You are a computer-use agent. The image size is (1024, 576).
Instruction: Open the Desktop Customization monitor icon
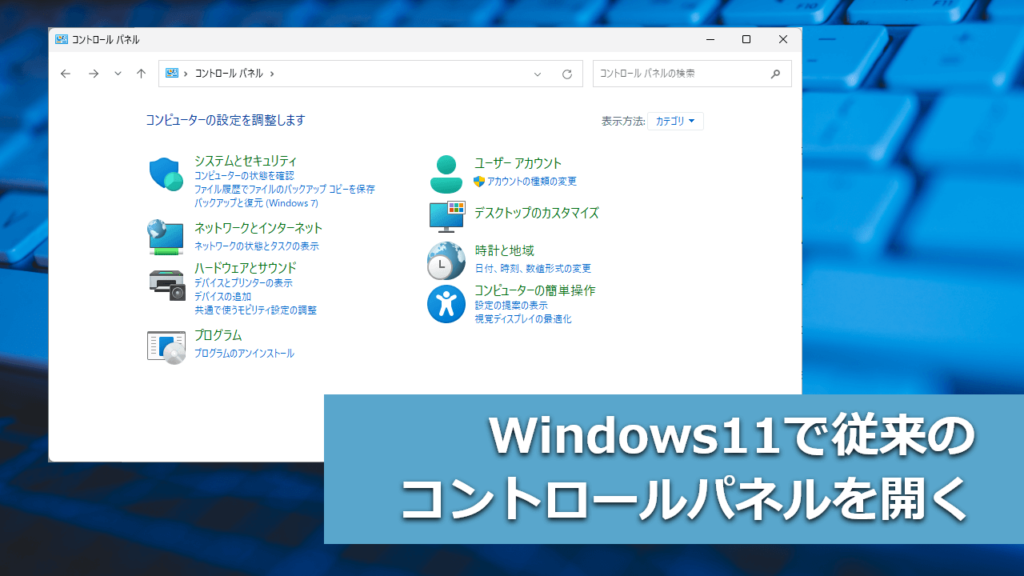click(447, 216)
